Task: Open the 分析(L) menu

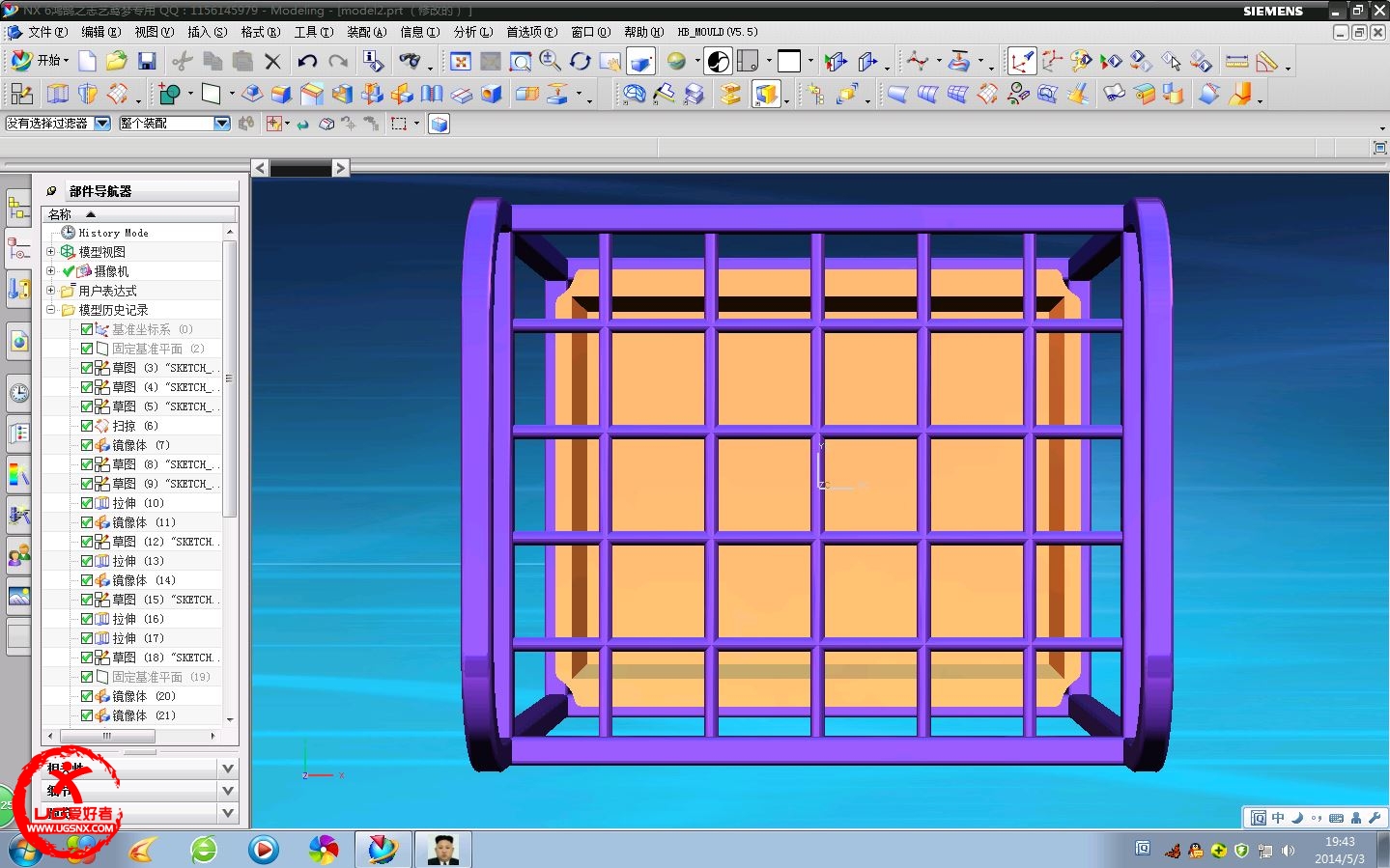Action: [x=472, y=32]
